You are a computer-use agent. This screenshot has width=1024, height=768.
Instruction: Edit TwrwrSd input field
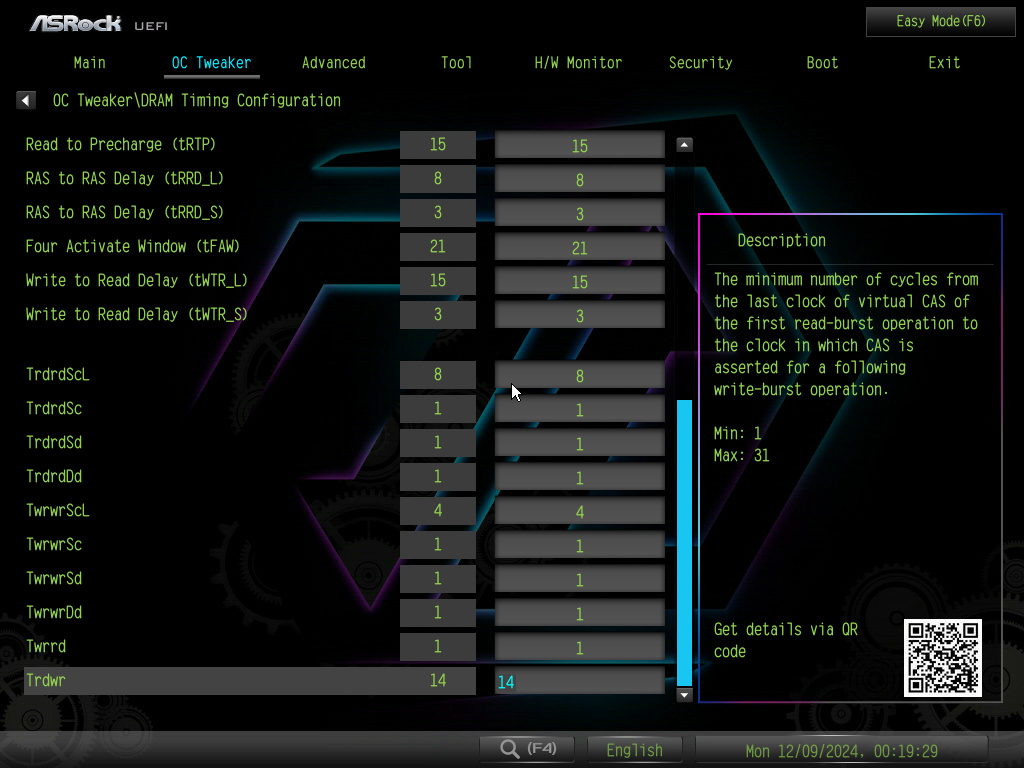click(579, 579)
